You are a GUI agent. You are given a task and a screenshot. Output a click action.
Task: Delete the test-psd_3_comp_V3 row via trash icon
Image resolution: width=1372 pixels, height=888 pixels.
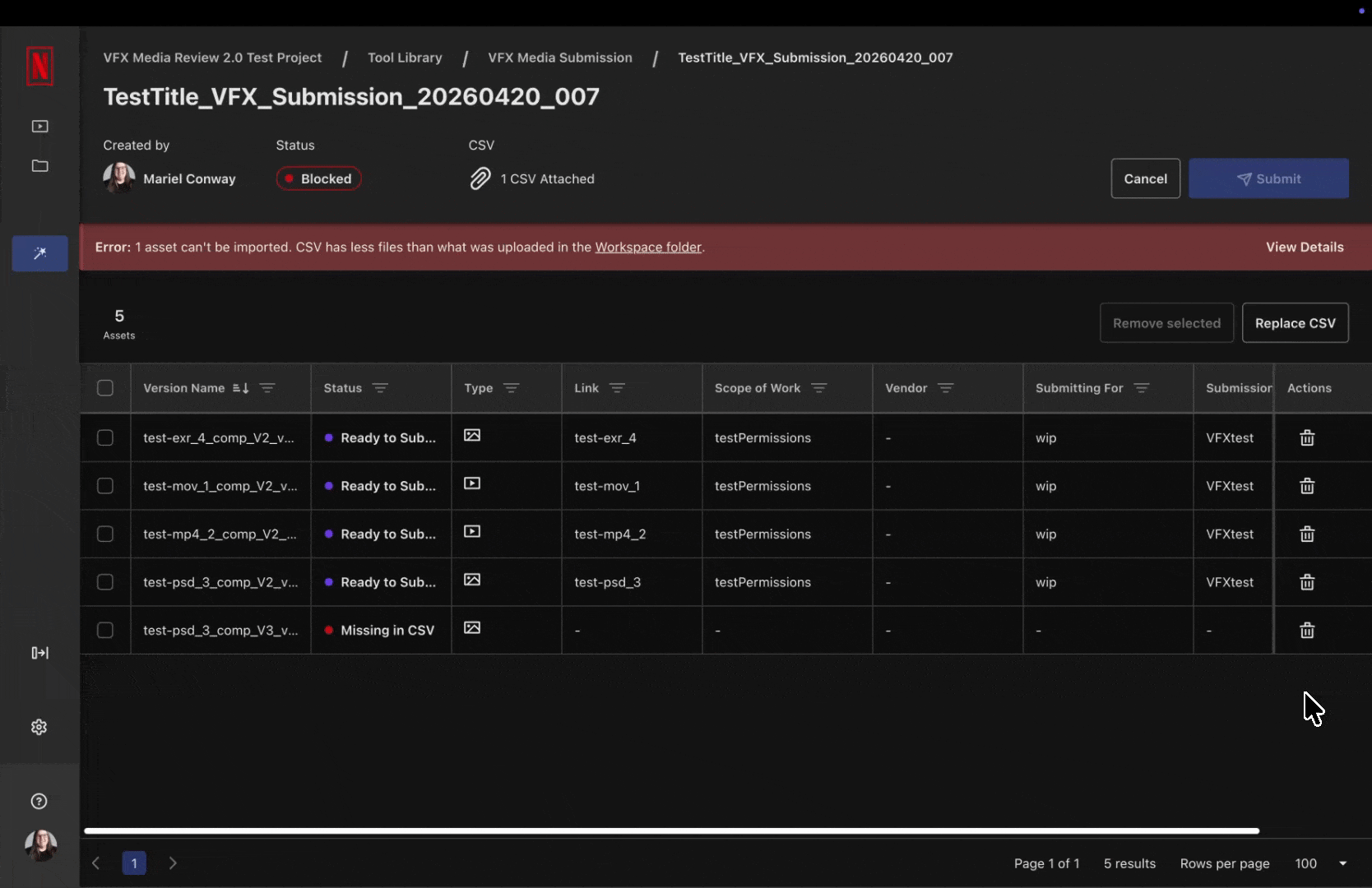click(1307, 631)
